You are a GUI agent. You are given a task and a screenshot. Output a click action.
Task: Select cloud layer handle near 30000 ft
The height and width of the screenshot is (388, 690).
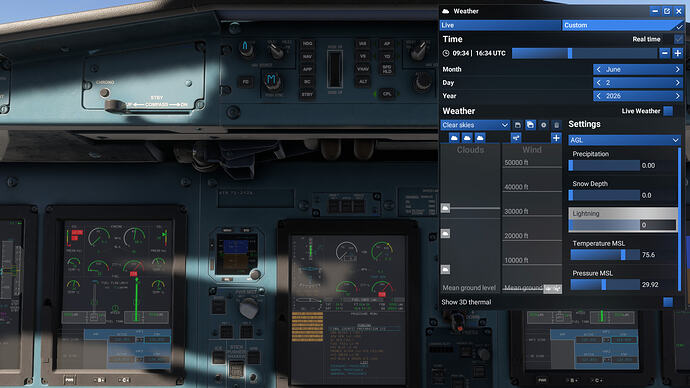point(445,208)
